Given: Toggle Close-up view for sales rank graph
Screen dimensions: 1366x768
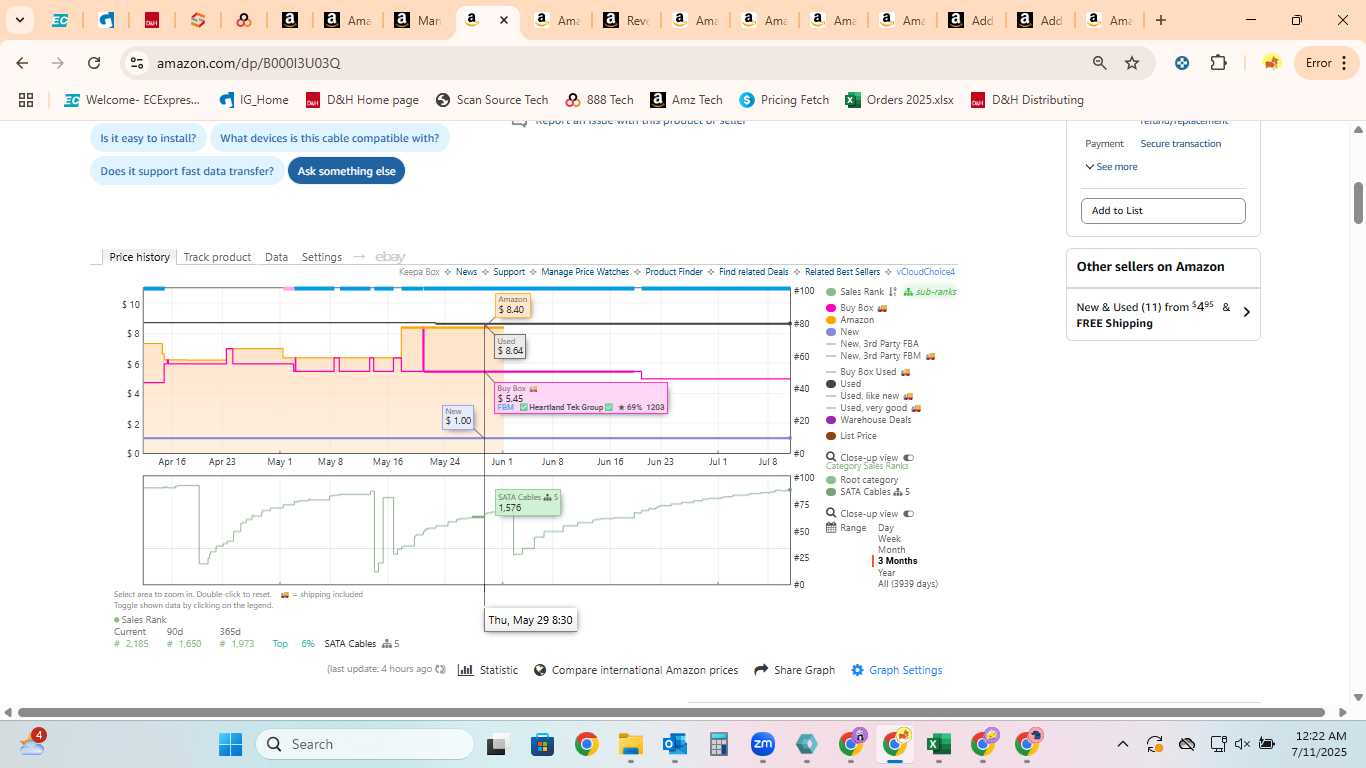Looking at the screenshot, I should (x=908, y=514).
